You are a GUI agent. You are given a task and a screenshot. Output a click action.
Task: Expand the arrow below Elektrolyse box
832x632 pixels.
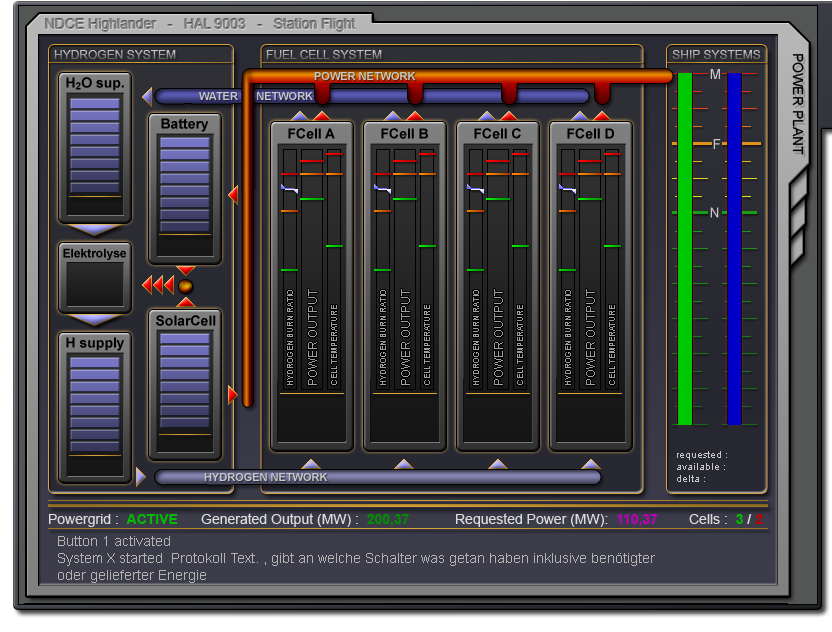pyautogui.click(x=95, y=320)
